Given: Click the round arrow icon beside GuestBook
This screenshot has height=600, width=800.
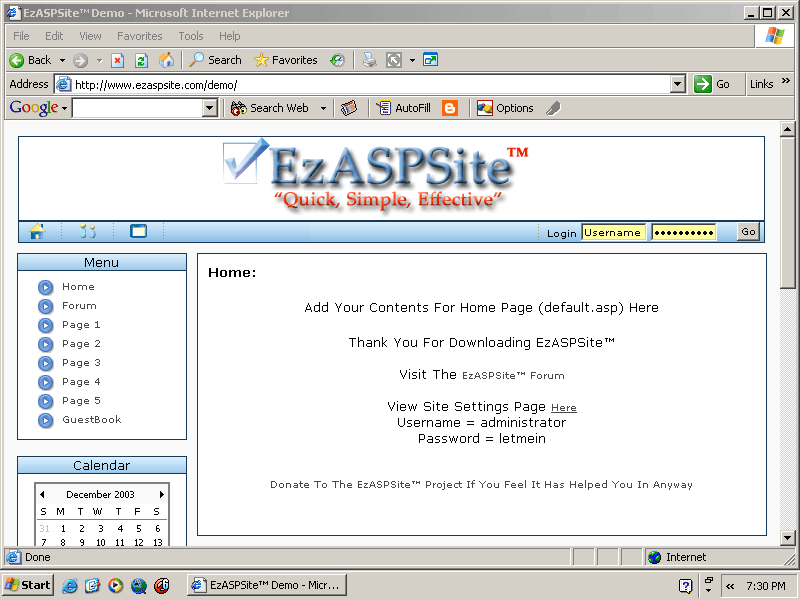Looking at the screenshot, I should 45,420.
